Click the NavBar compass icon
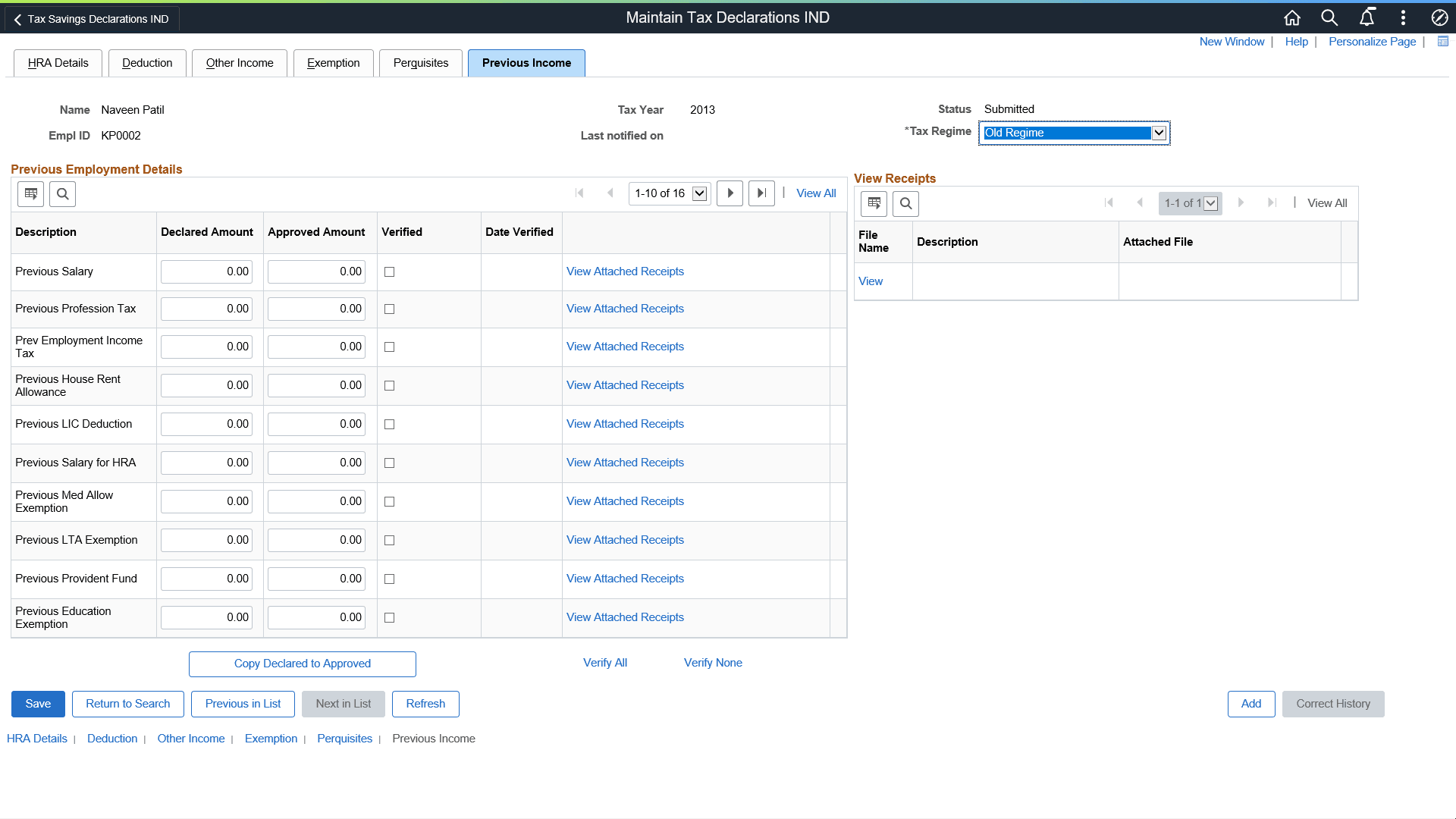This screenshot has height=819, width=1456. coord(1439,17)
